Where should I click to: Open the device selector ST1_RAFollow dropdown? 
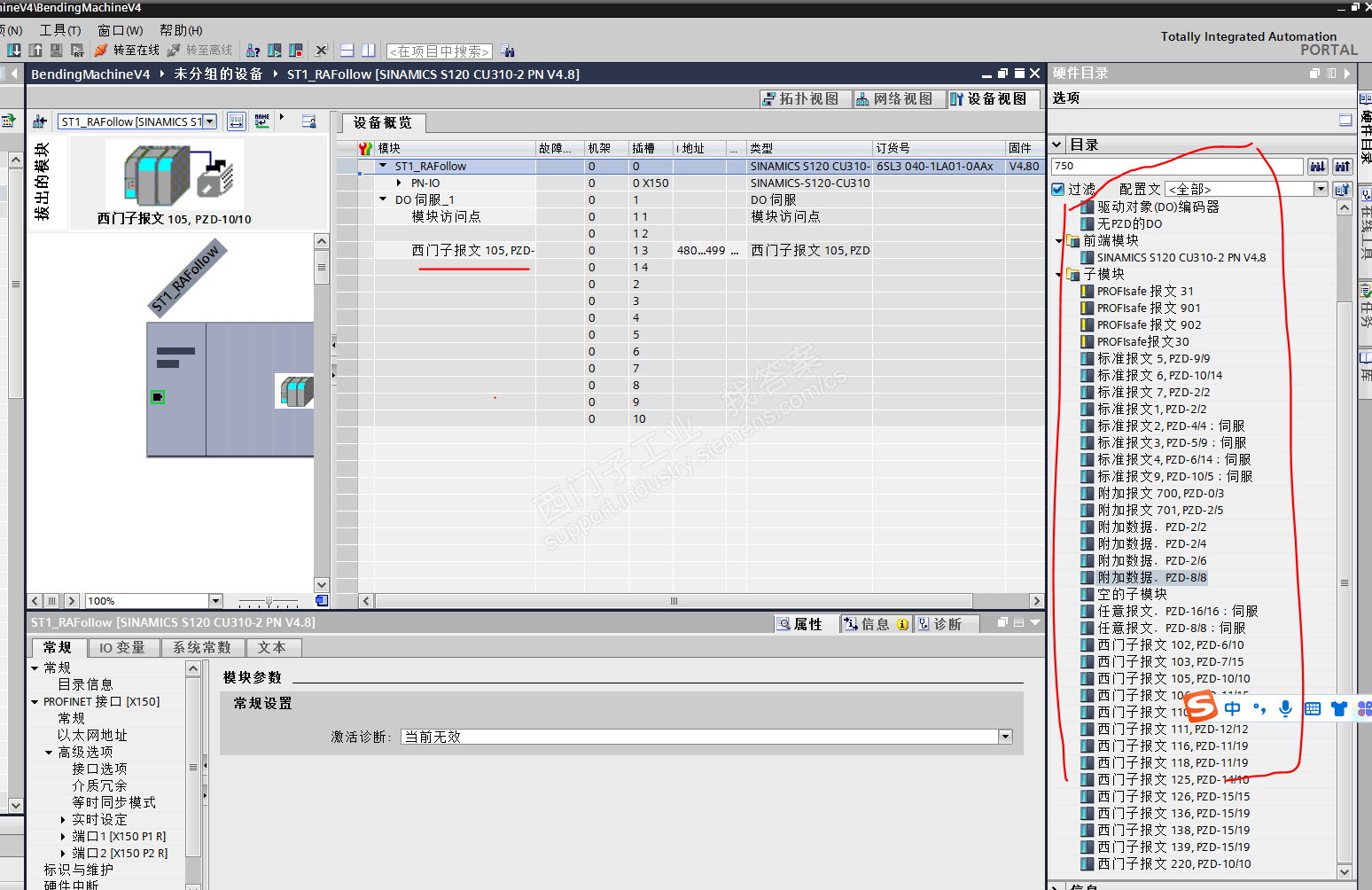(x=210, y=121)
